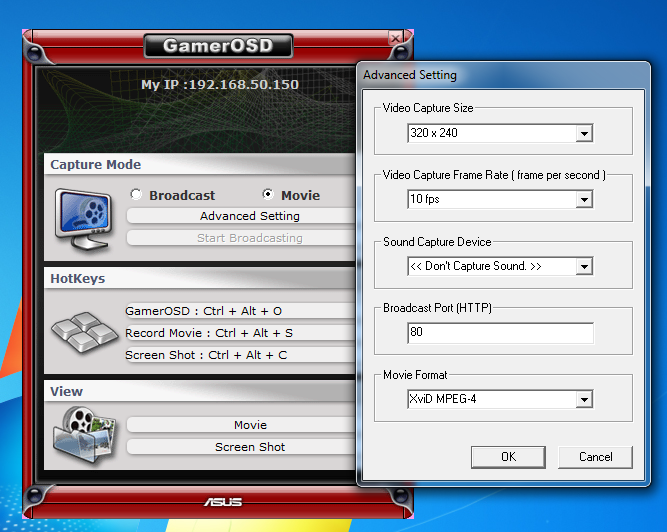Click the HotKeys section header

coord(200,279)
